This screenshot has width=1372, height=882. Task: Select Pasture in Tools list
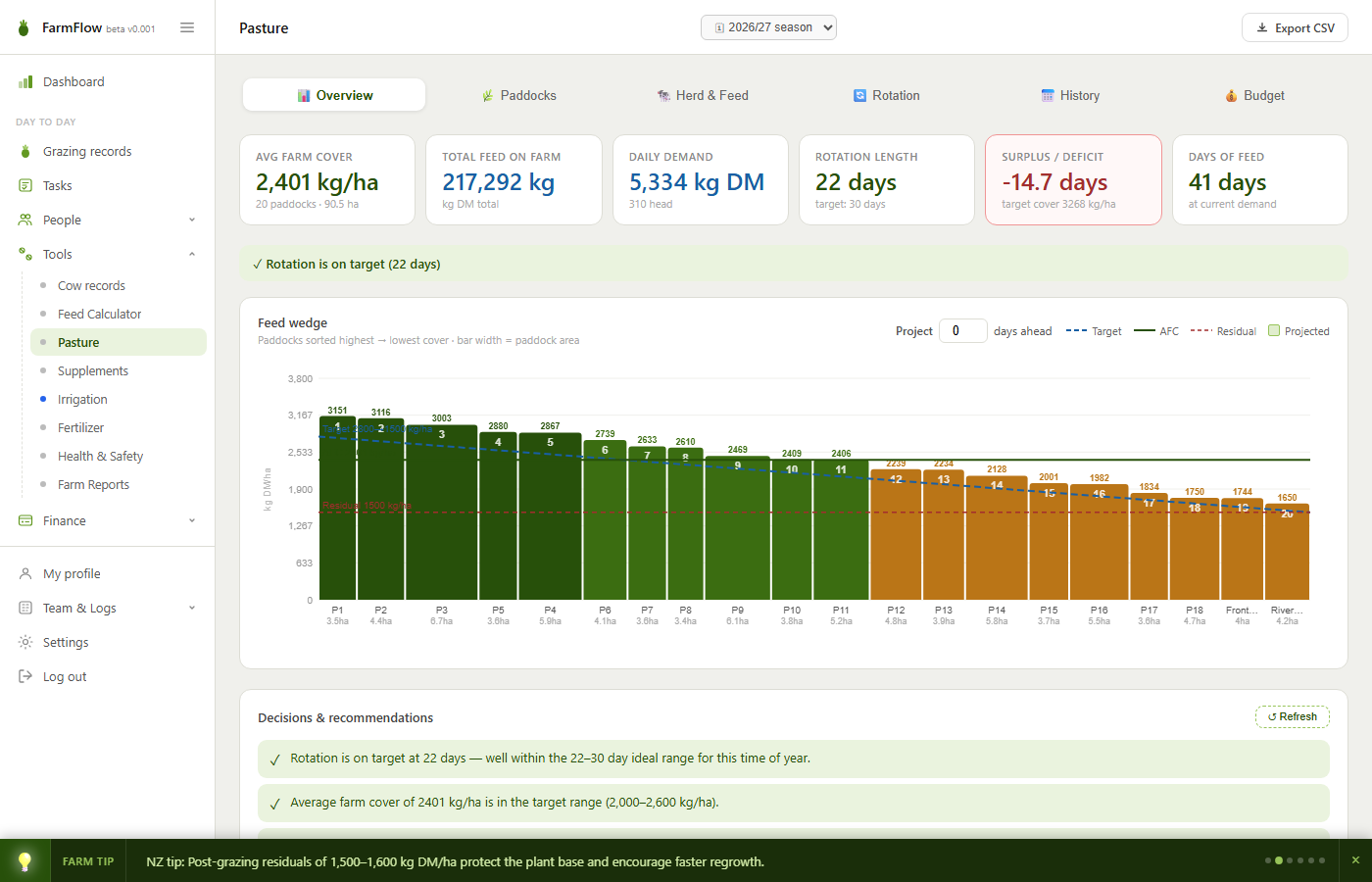click(119, 342)
